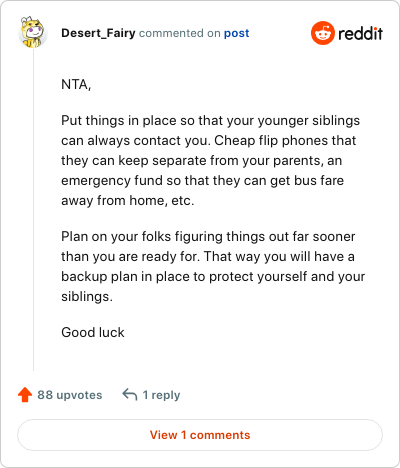
Task: Click the "Put things in place" line
Action: 210,120
